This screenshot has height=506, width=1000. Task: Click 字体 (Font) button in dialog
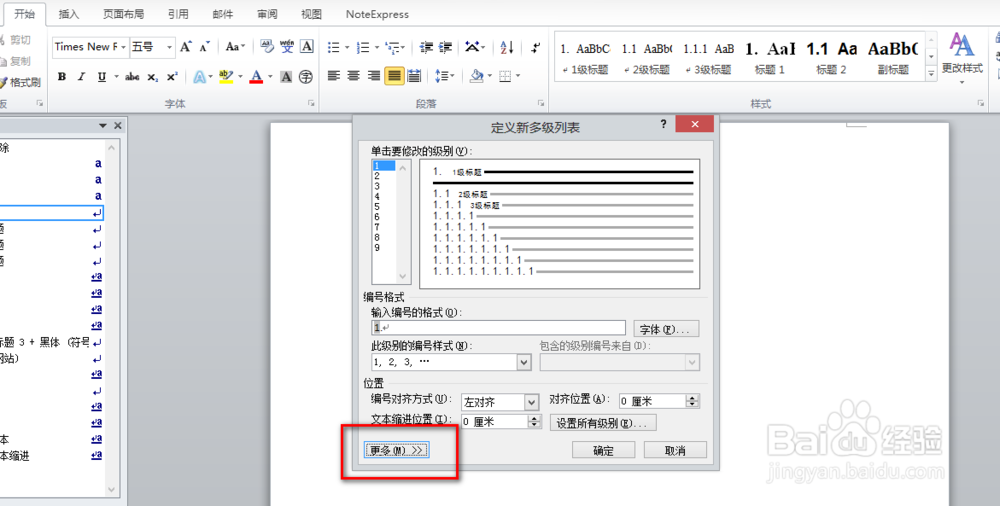(x=666, y=329)
